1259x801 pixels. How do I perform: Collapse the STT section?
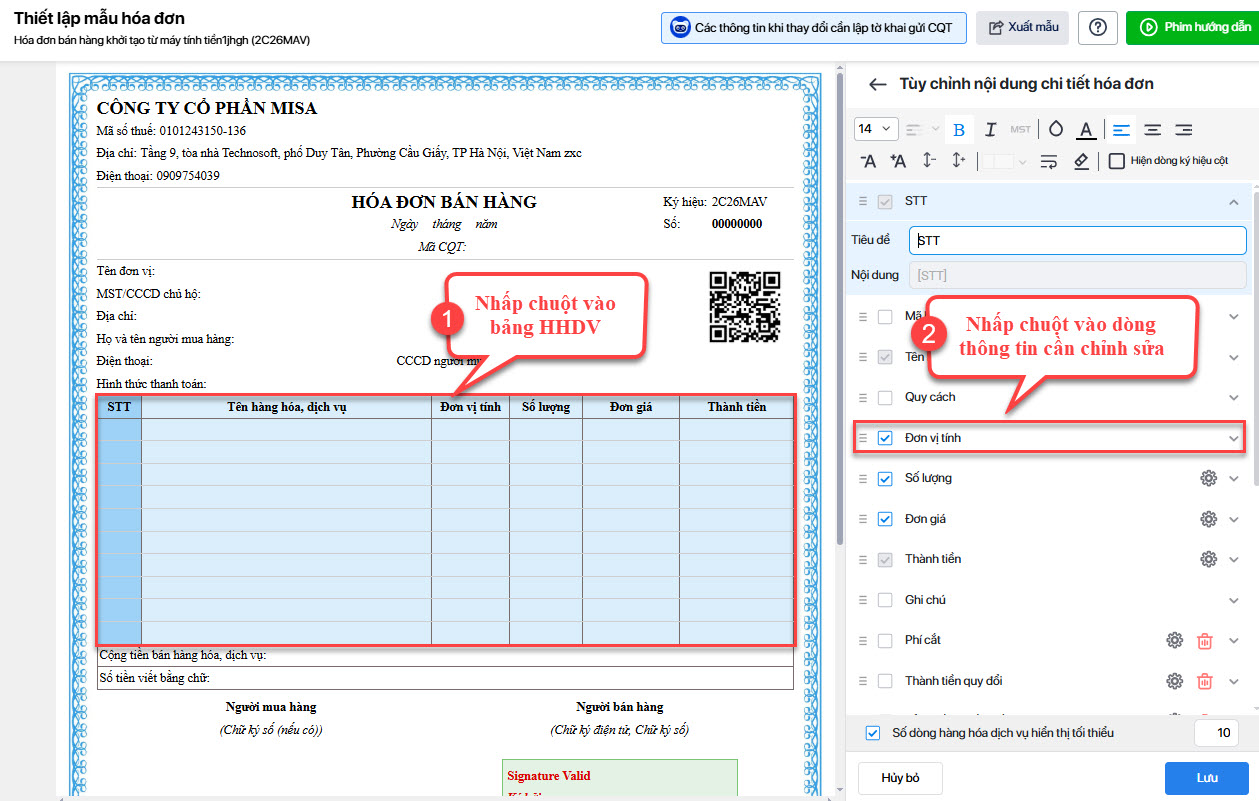pyautogui.click(x=1234, y=201)
